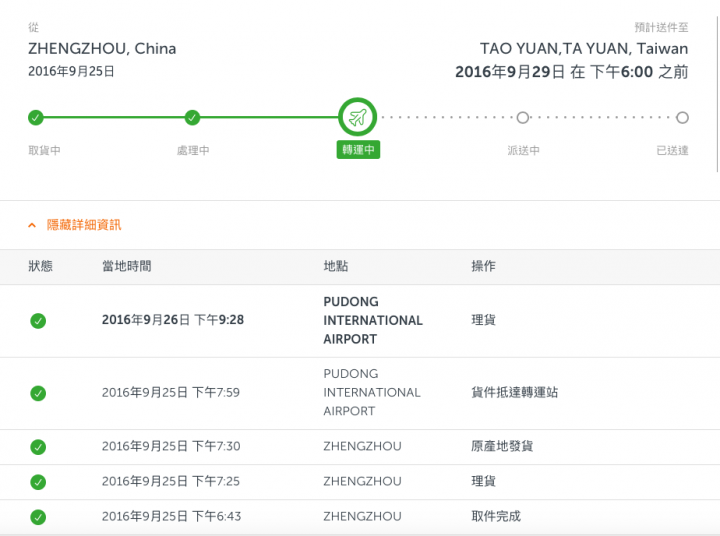Click the 操作 column header
Image resolution: width=720 pixels, height=536 pixels.
tap(484, 266)
